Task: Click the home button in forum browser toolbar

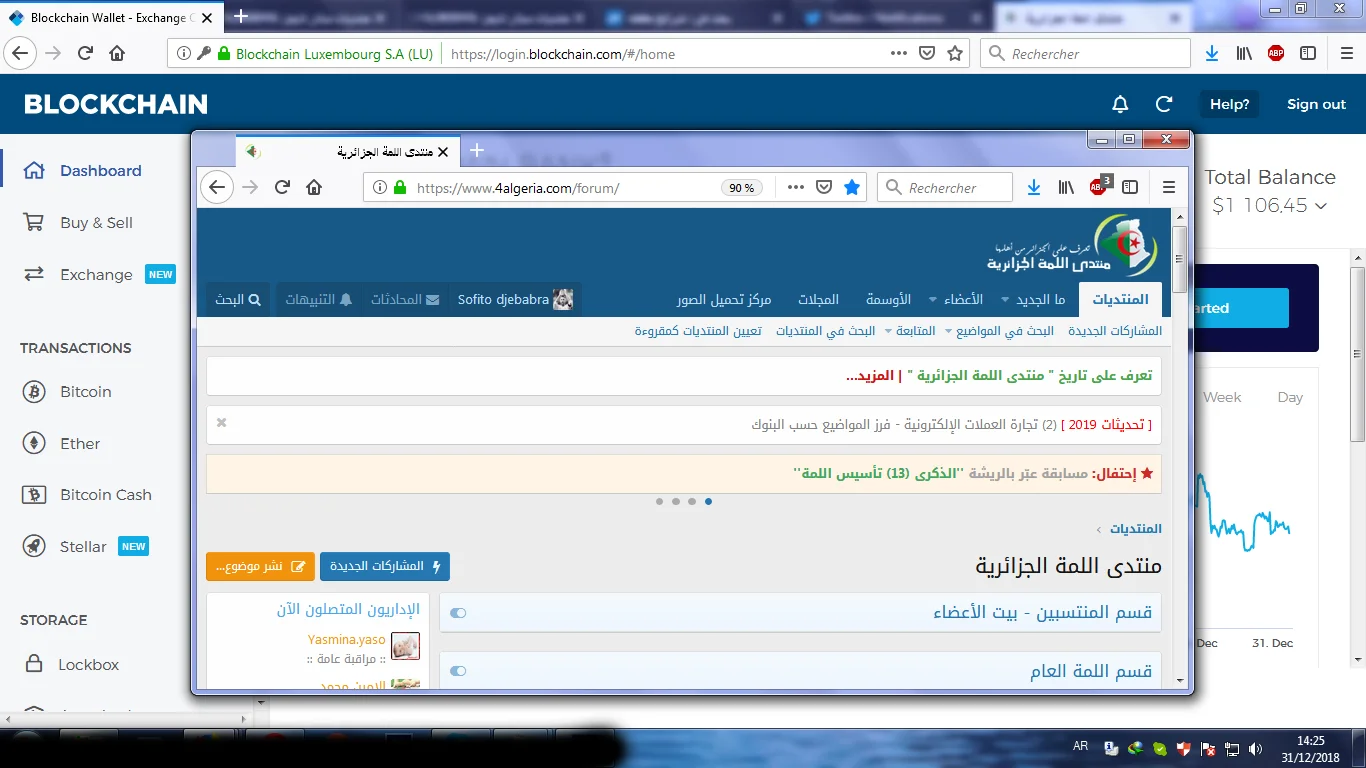Action: (314, 187)
